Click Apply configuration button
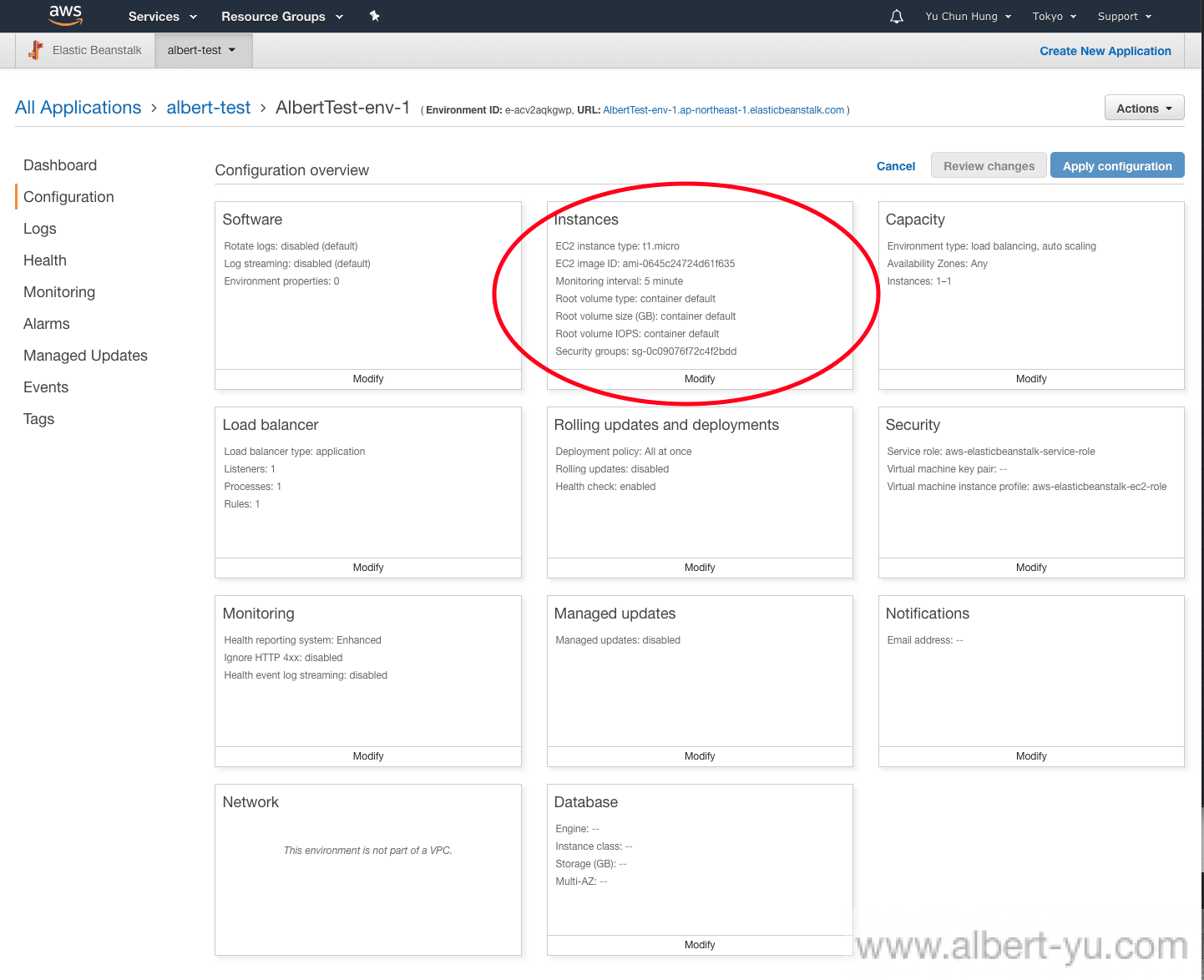Image resolution: width=1204 pixels, height=980 pixels. point(1117,166)
